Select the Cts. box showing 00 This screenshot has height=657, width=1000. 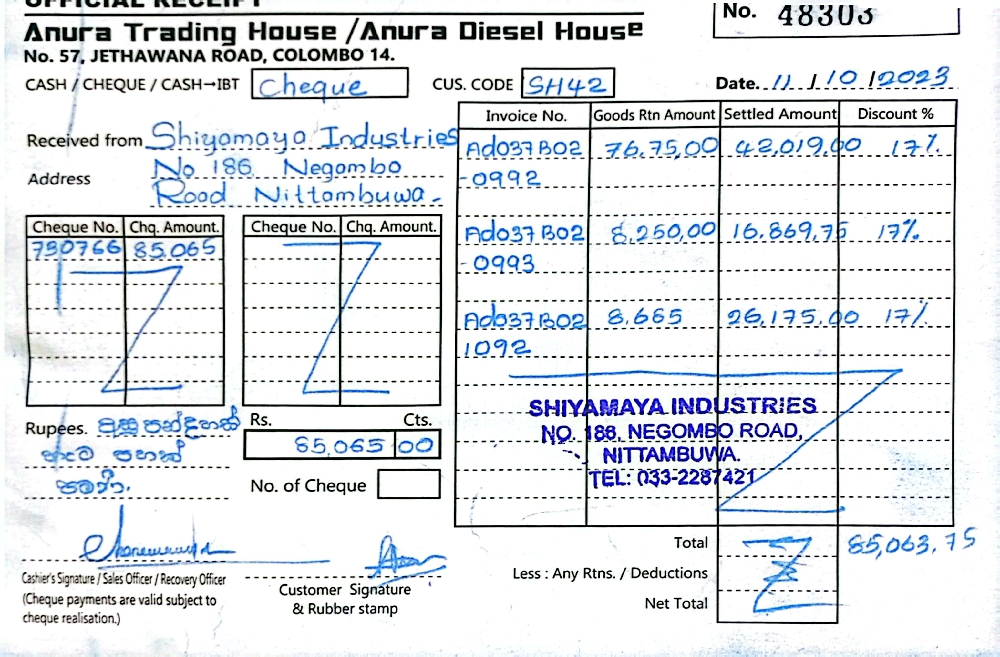pyautogui.click(x=417, y=445)
